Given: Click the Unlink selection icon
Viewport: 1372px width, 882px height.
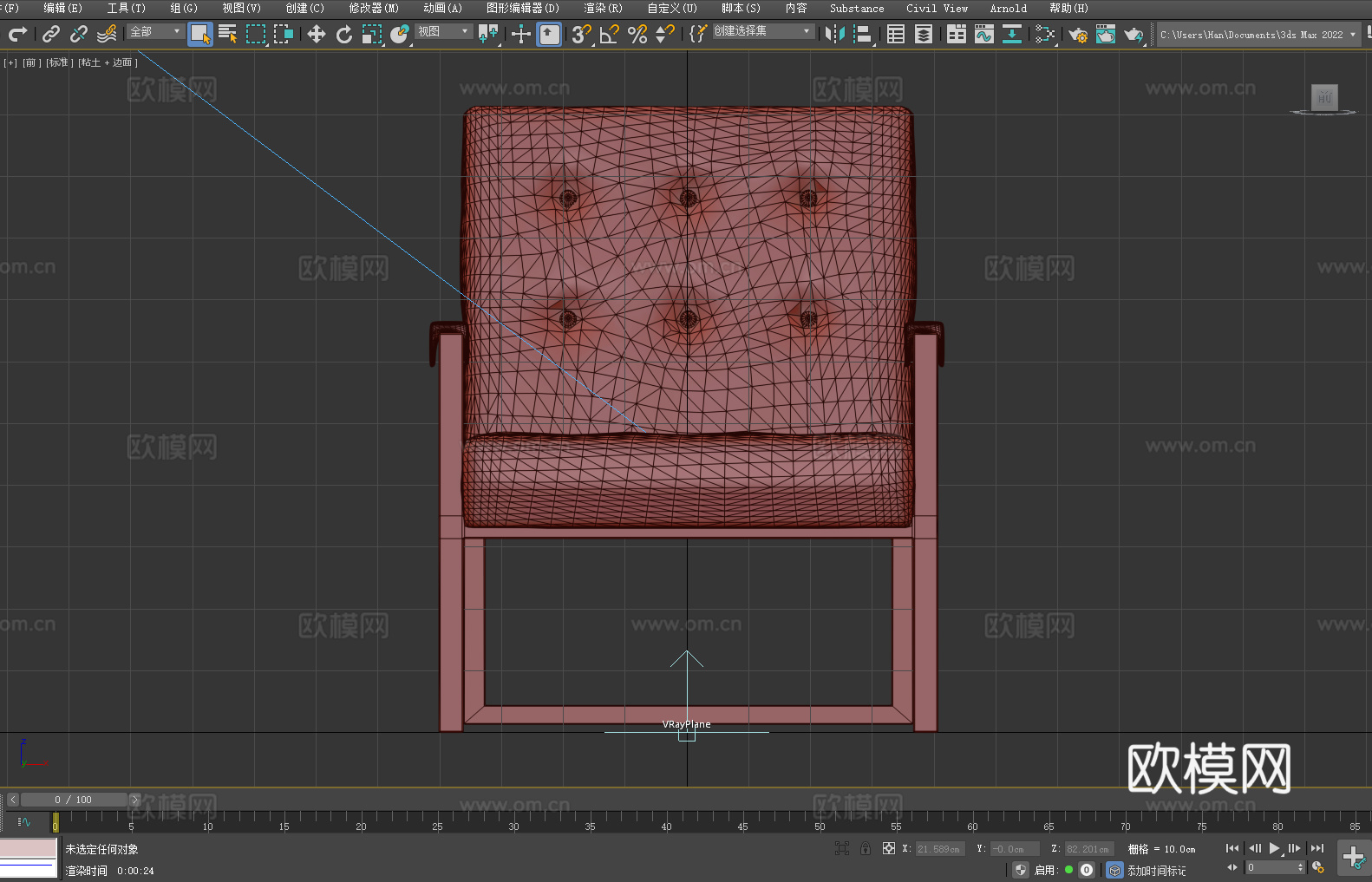Looking at the screenshot, I should pyautogui.click(x=79, y=34).
